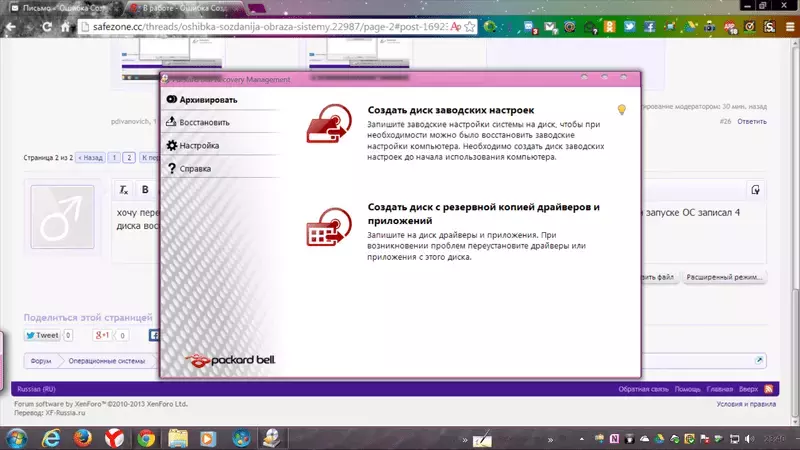Click Помощь footer link
800x450 pixels.
click(687, 389)
